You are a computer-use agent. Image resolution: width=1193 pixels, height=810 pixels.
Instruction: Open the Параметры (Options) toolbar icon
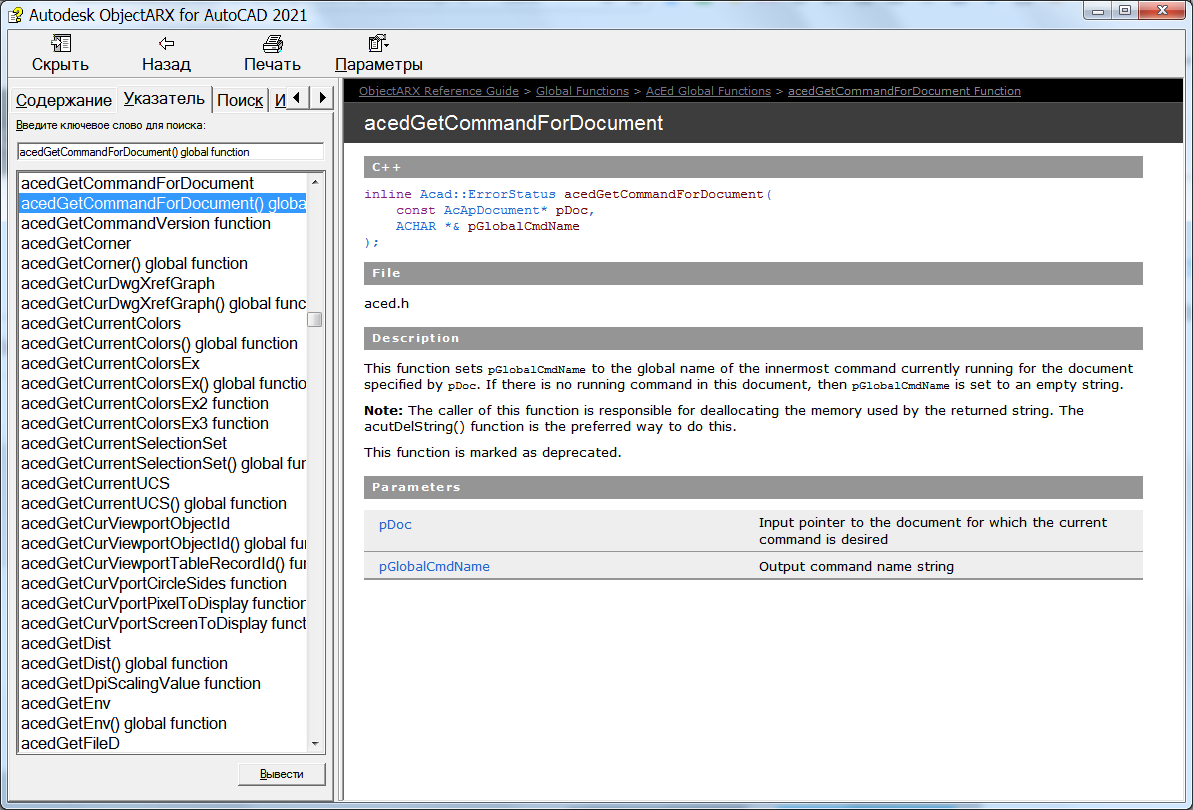[378, 43]
